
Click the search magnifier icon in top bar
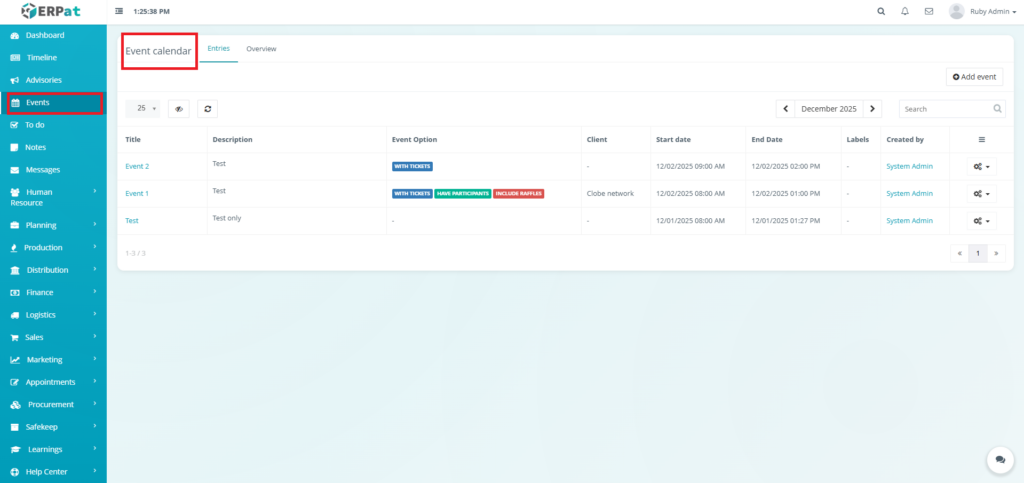881,11
